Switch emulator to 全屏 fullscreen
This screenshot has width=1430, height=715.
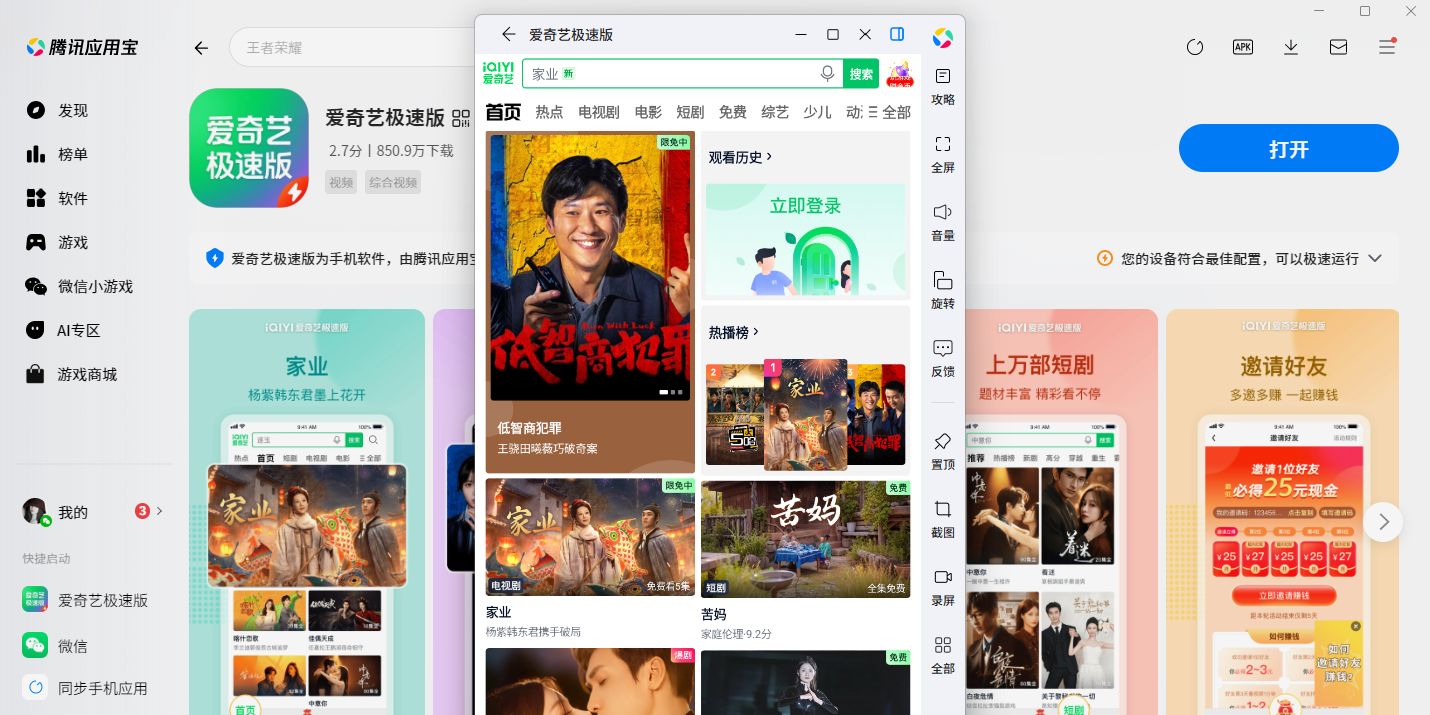[x=942, y=154]
